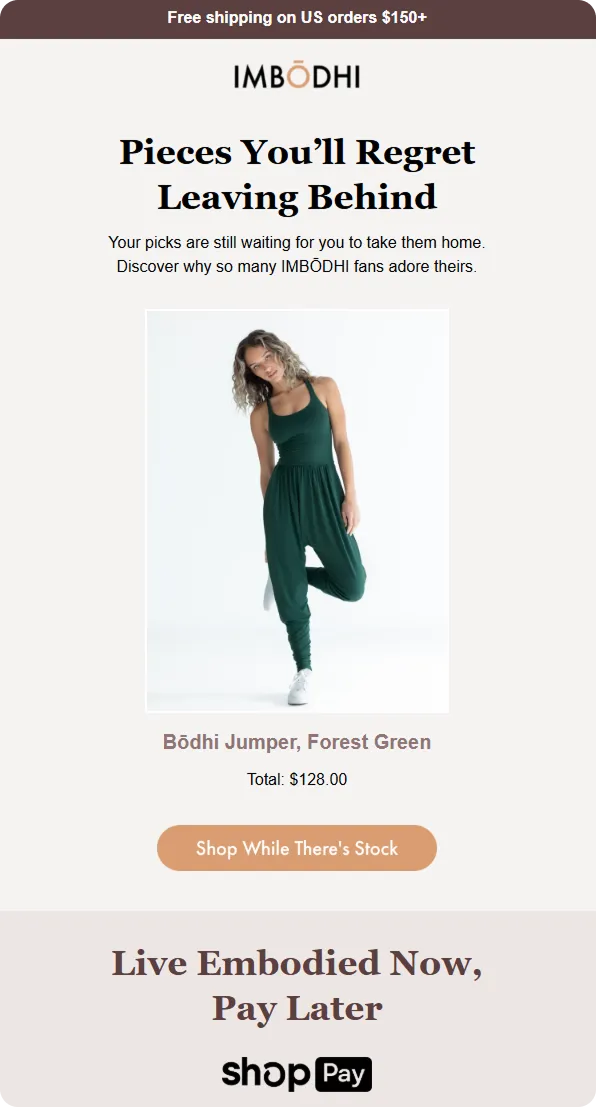
Task: Select the Shop While There's Stock button
Action: click(297, 848)
